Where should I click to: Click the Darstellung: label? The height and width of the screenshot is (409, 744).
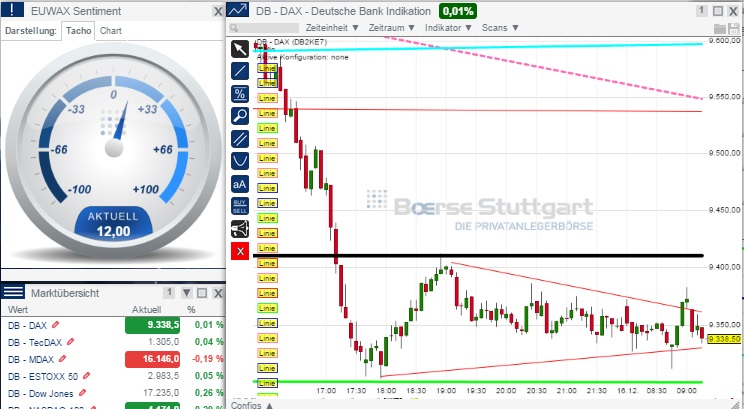31,31
